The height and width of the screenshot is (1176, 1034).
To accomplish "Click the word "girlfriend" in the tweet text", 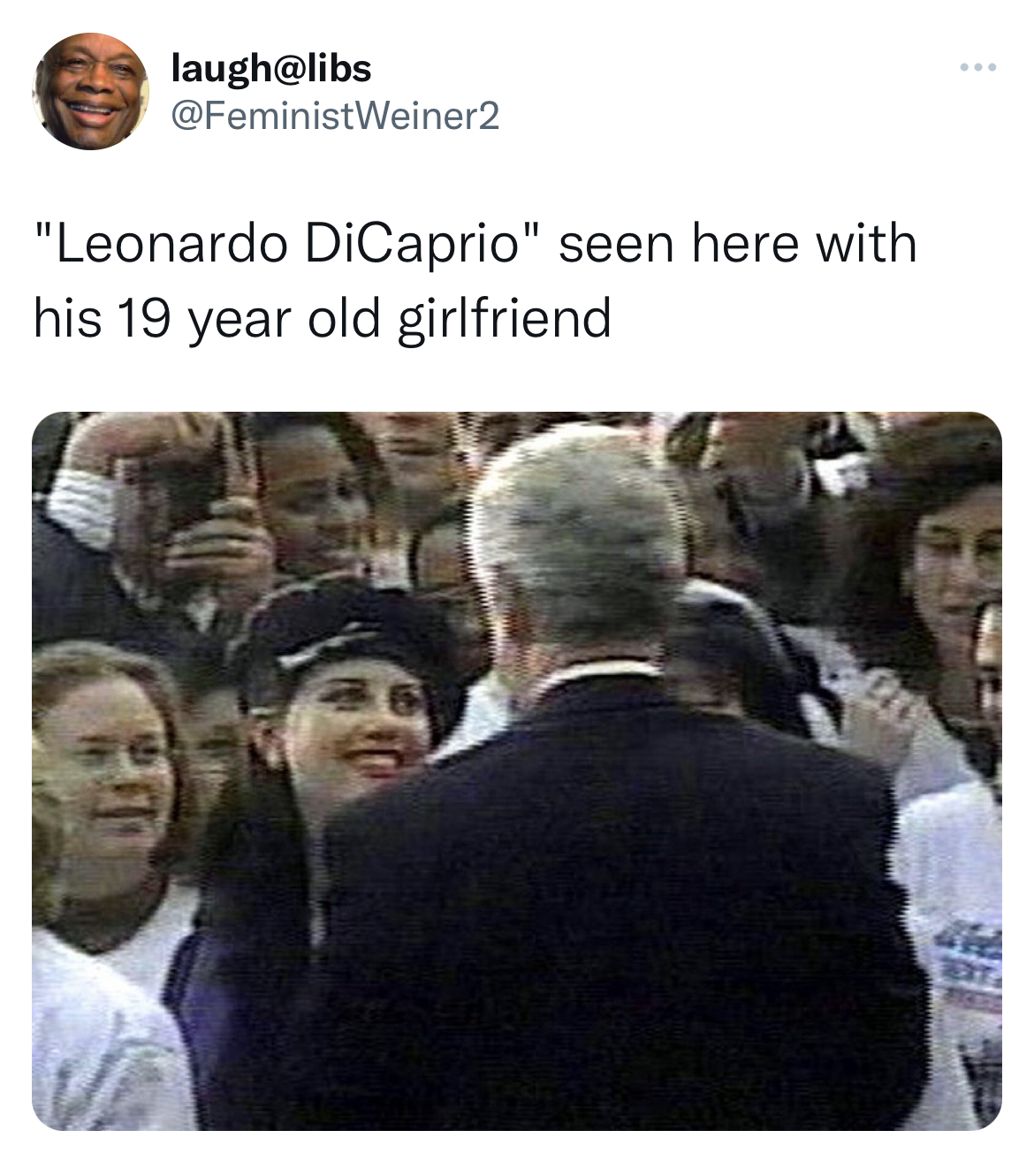I will [x=505, y=318].
